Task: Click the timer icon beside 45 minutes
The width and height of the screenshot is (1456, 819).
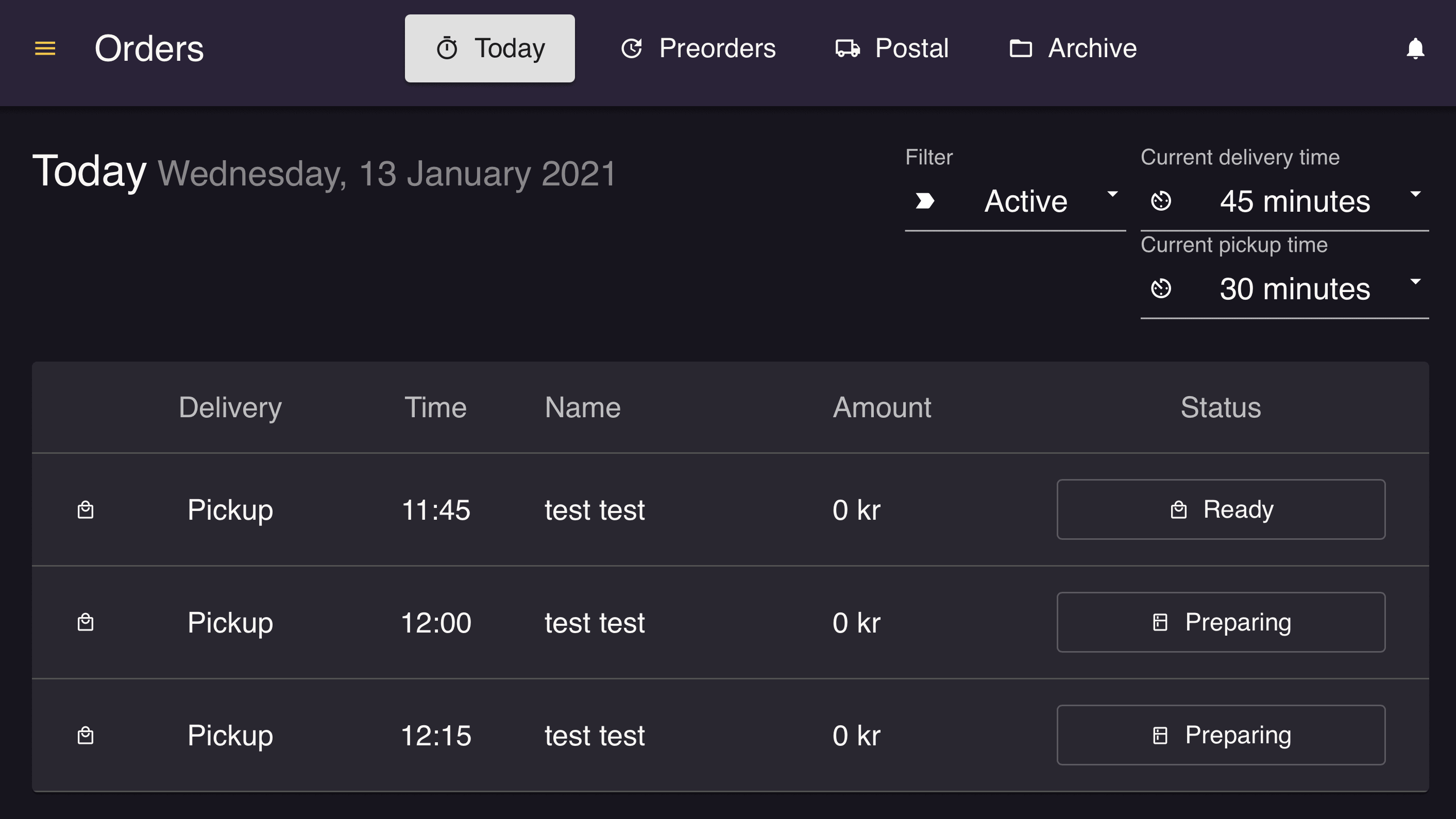Action: click(1161, 201)
